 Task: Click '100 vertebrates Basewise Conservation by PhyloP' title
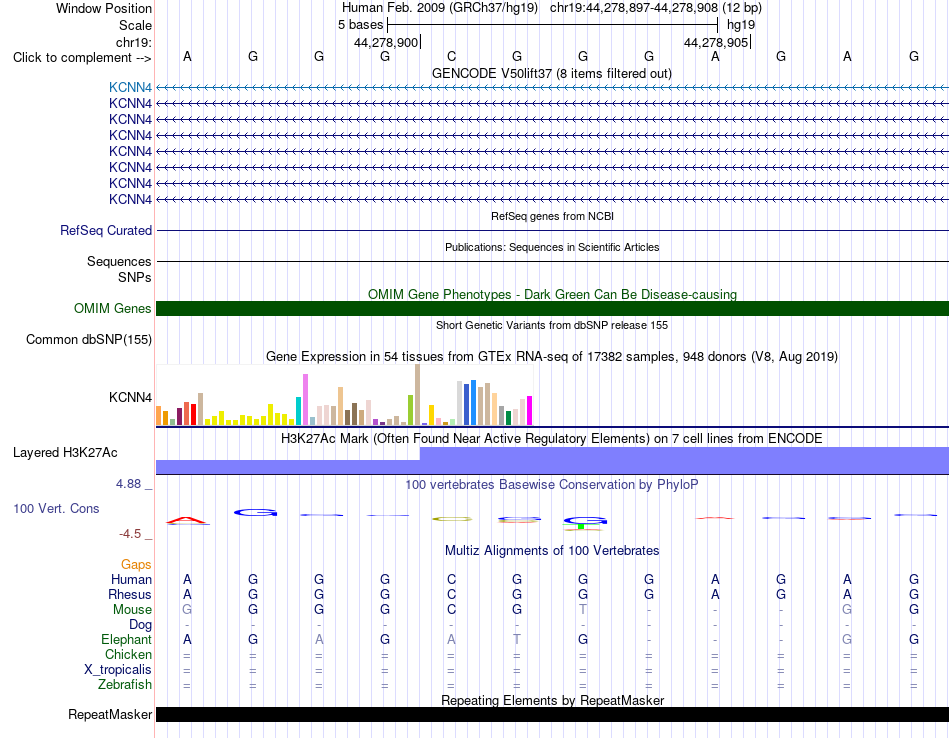[552, 485]
